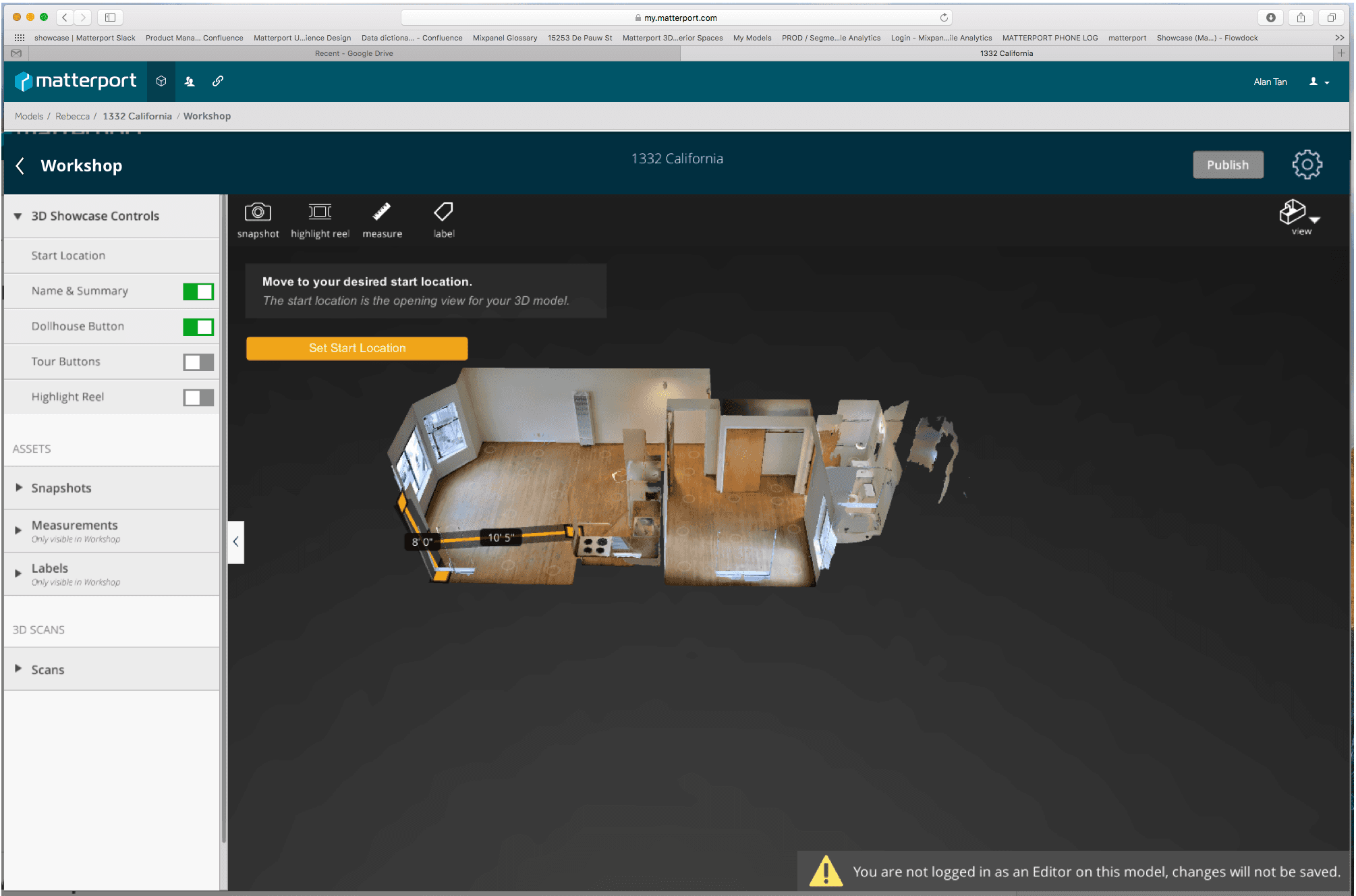Switch to Recent - Google Drive tab

coord(354,53)
